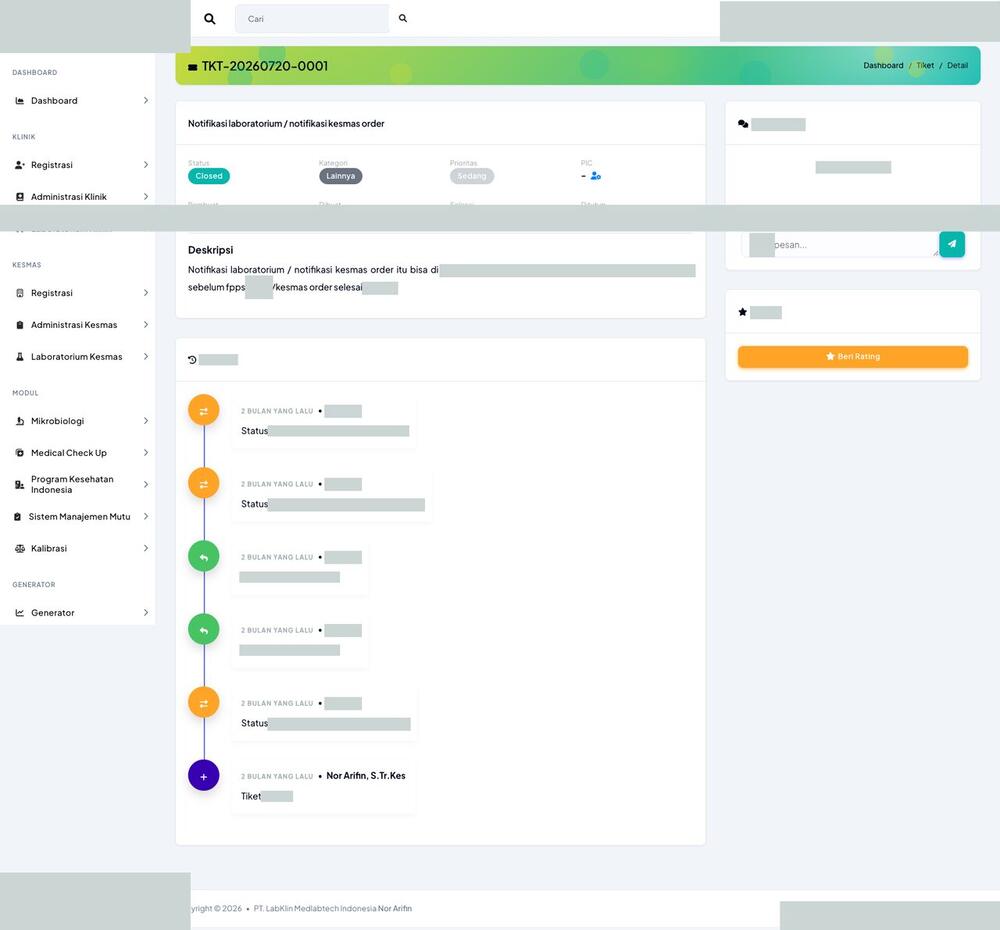
Task: Click the chat bubbles icon in comments panel
Action: (x=743, y=124)
